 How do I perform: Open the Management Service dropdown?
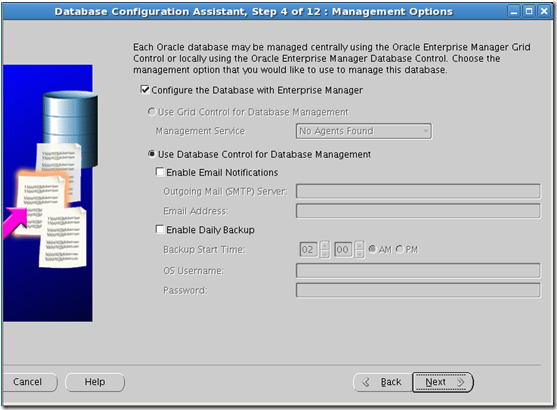364,131
